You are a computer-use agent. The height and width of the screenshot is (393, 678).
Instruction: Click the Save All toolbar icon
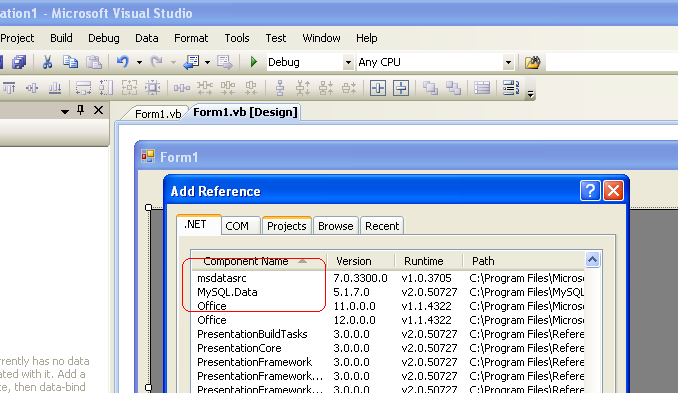tap(19, 62)
